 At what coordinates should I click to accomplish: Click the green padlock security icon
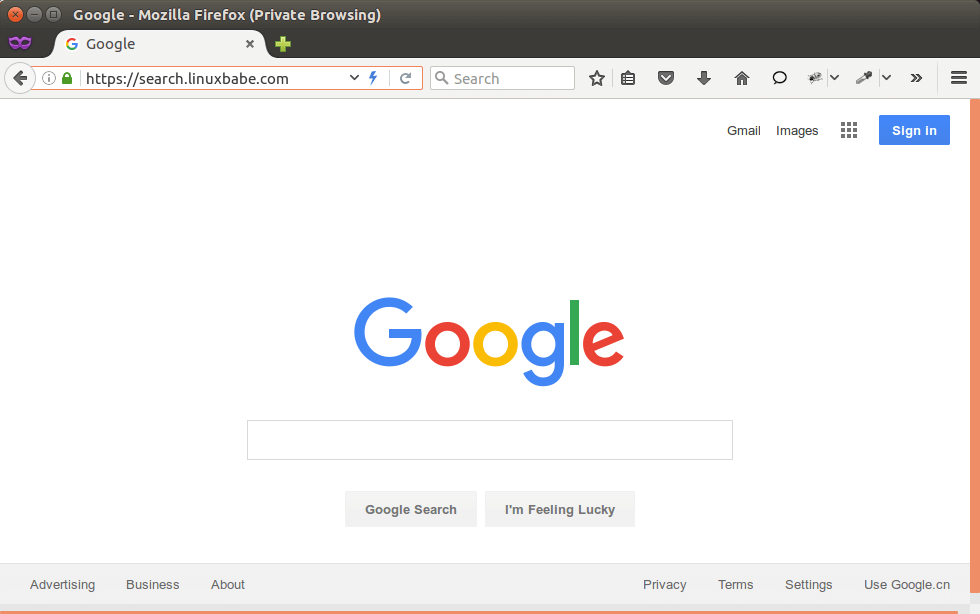tap(67, 78)
